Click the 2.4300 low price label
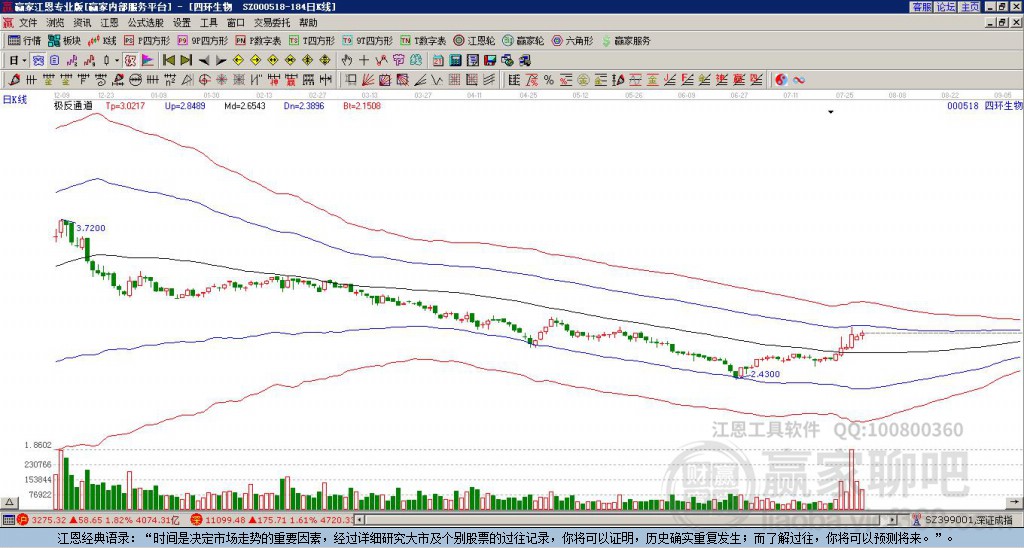The height and width of the screenshot is (548, 1024). click(x=765, y=374)
